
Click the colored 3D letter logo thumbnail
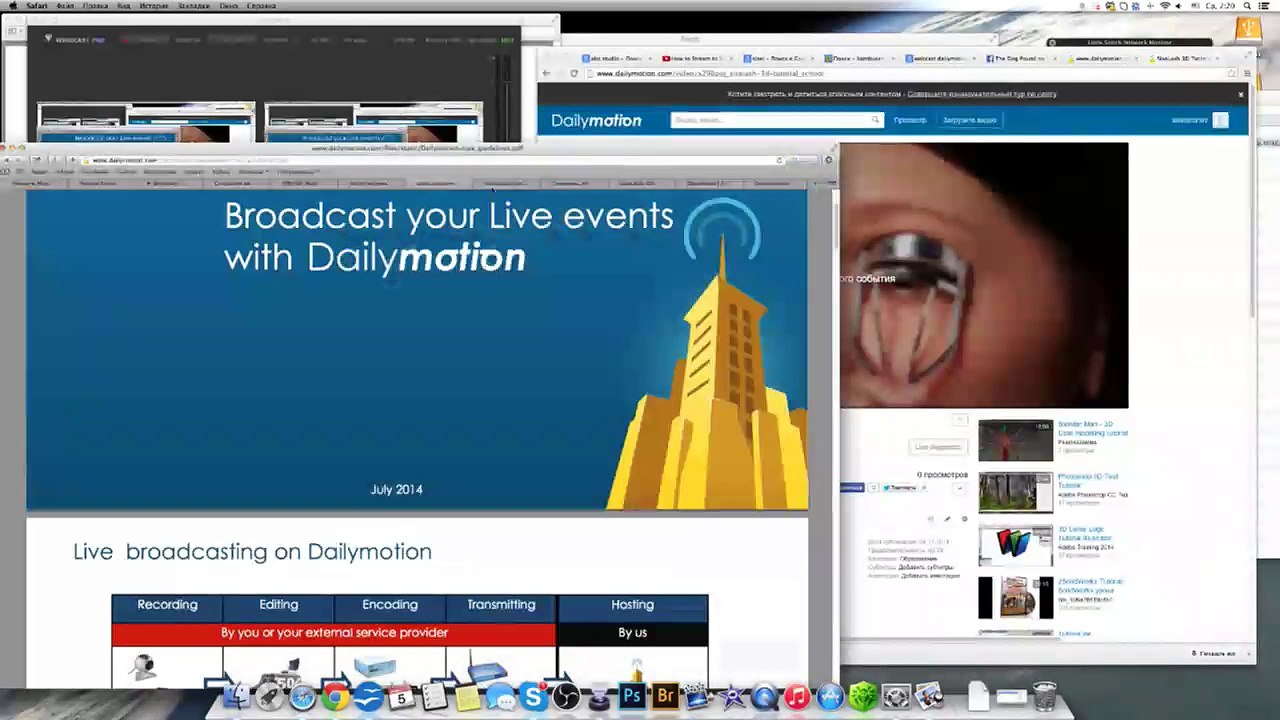(1015, 546)
